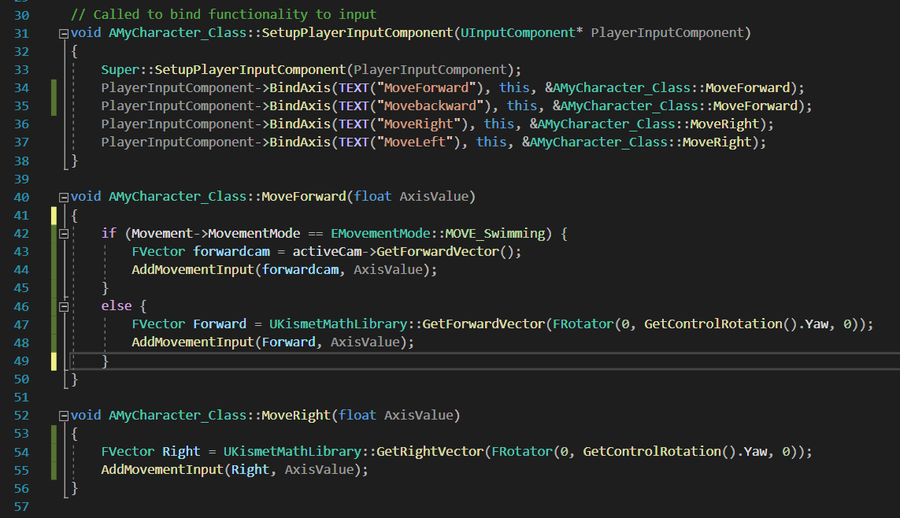The image size is (900, 518).
Task: Click UKismetMathLibrary on line 47
Action: (338, 324)
